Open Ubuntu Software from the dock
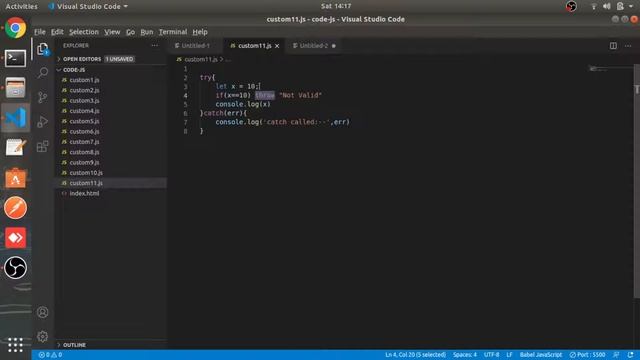This screenshot has width=640, height=360. (16, 178)
